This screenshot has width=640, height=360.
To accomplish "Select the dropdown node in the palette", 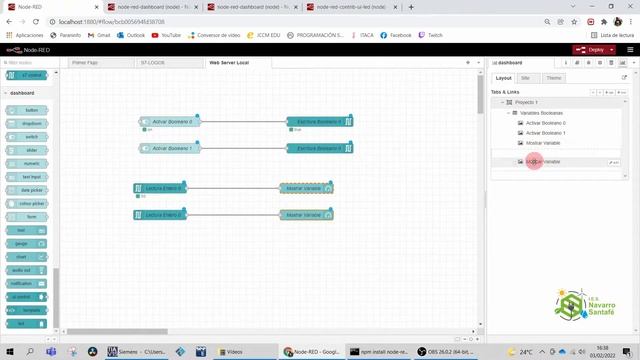I will tap(27, 124).
